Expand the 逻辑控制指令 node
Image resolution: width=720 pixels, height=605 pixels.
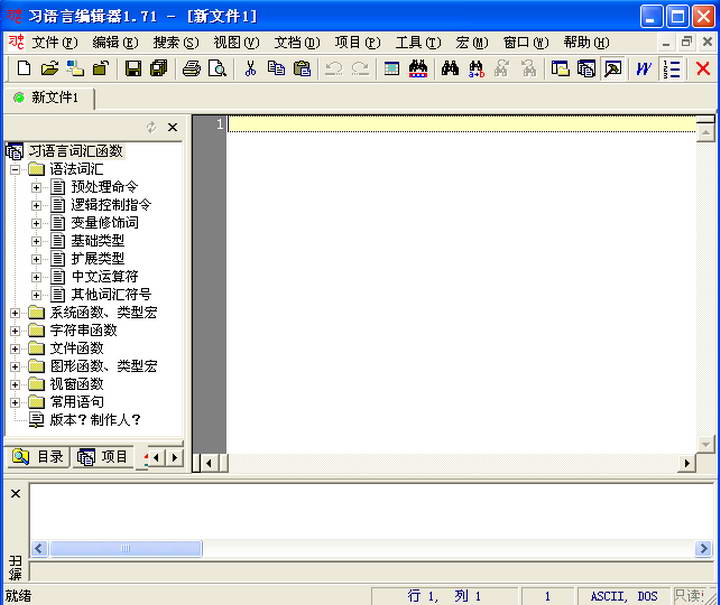pyautogui.click(x=36, y=205)
